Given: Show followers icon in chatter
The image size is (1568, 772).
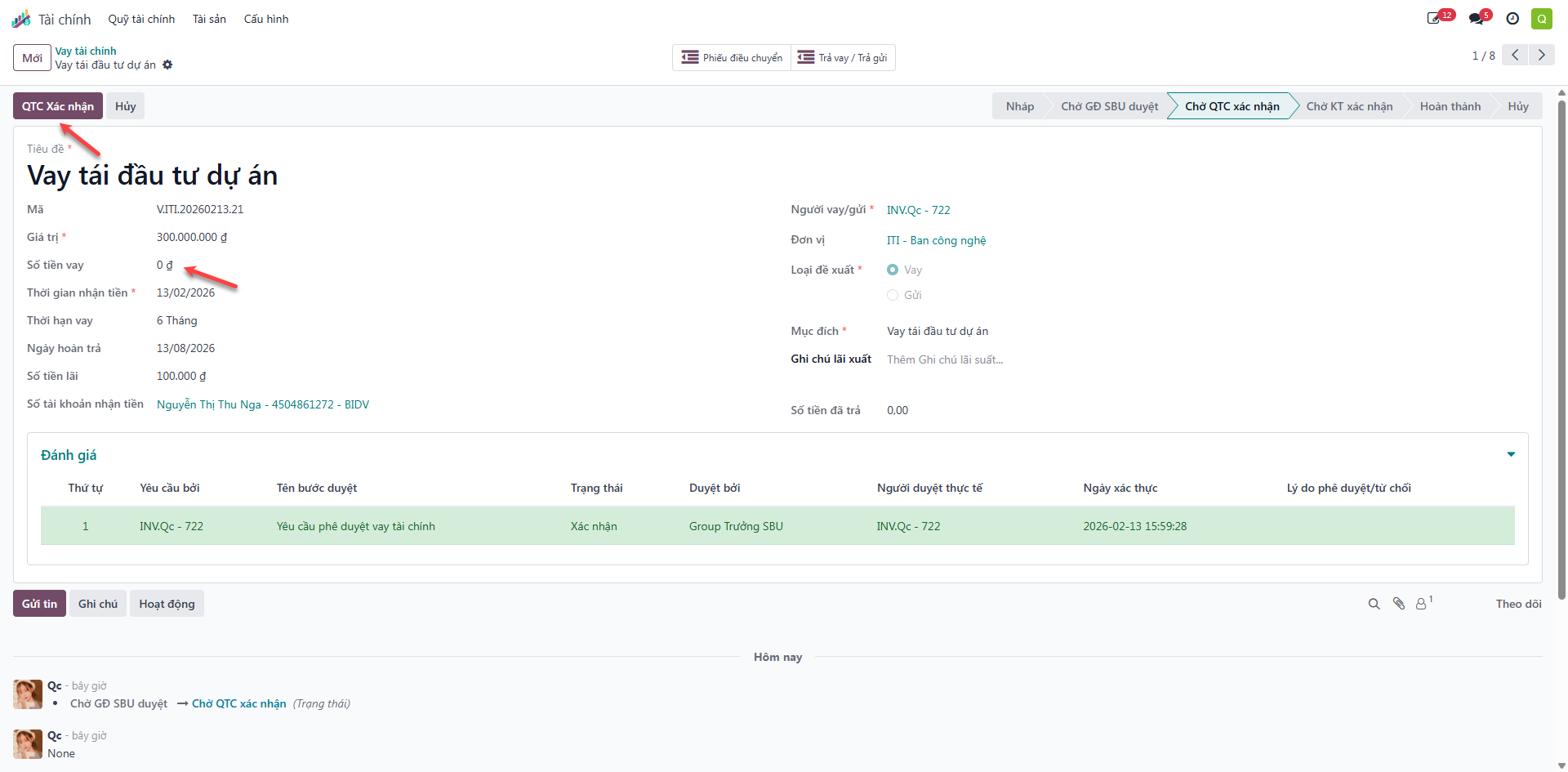Looking at the screenshot, I should coord(1423,603).
